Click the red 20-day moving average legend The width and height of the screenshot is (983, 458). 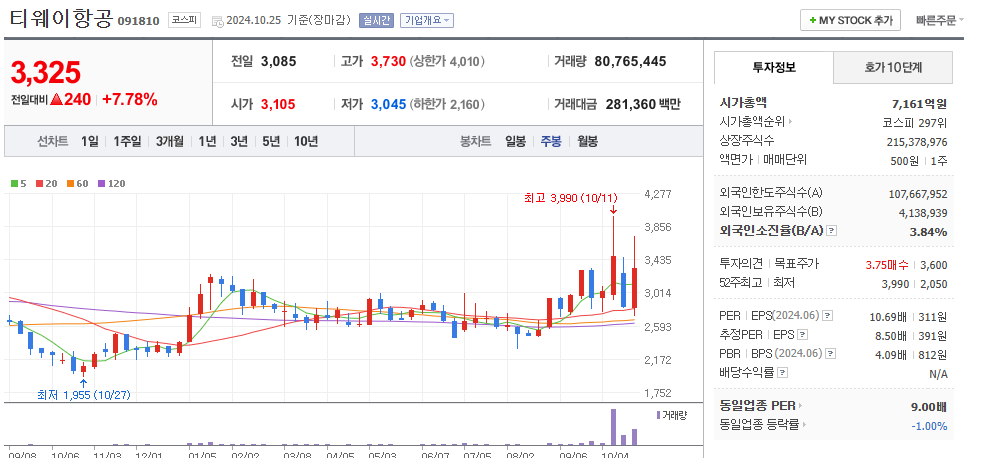46,184
